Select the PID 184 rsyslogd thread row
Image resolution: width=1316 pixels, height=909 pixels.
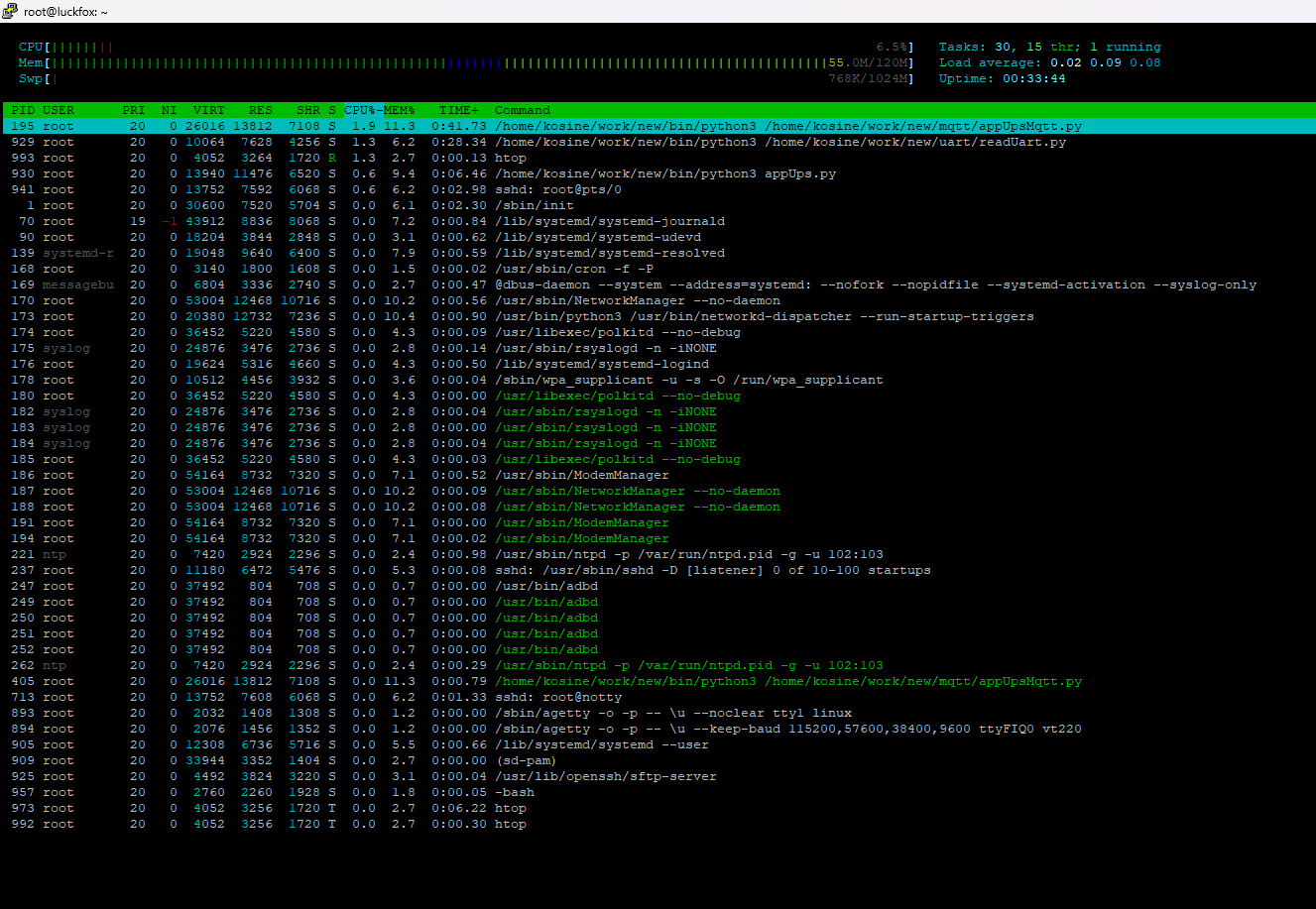[658, 443]
